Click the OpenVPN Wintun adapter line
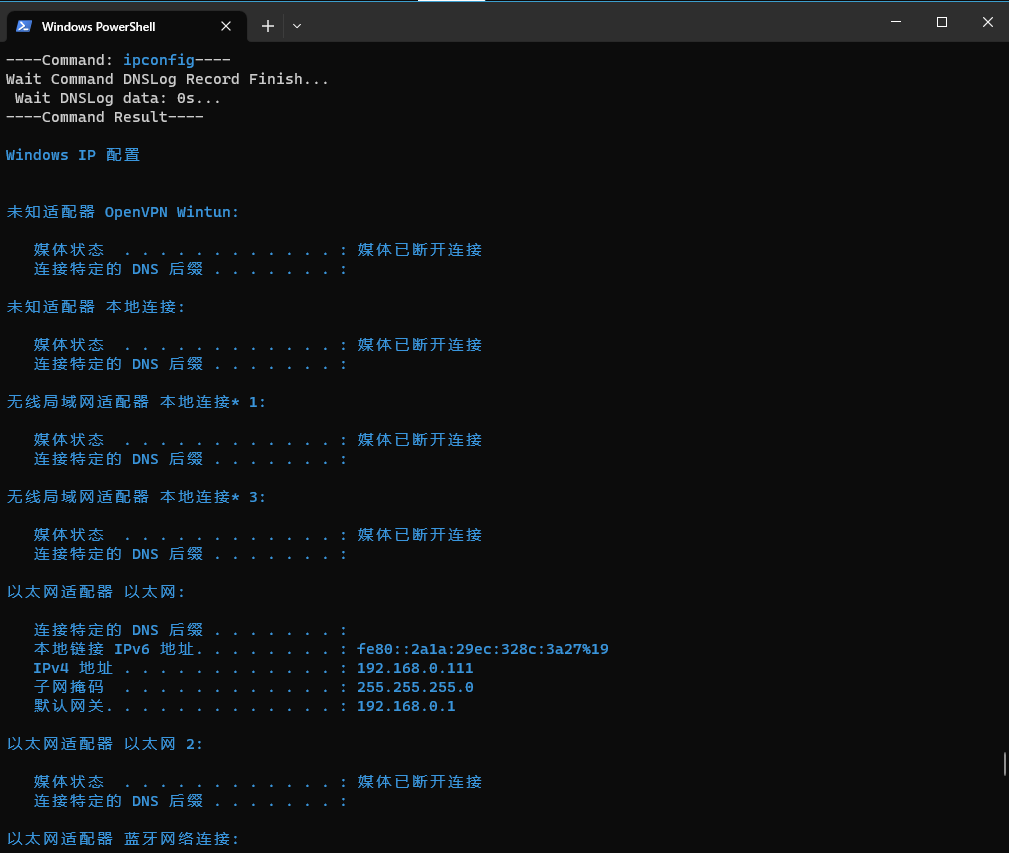The image size is (1009, 853). 123,212
